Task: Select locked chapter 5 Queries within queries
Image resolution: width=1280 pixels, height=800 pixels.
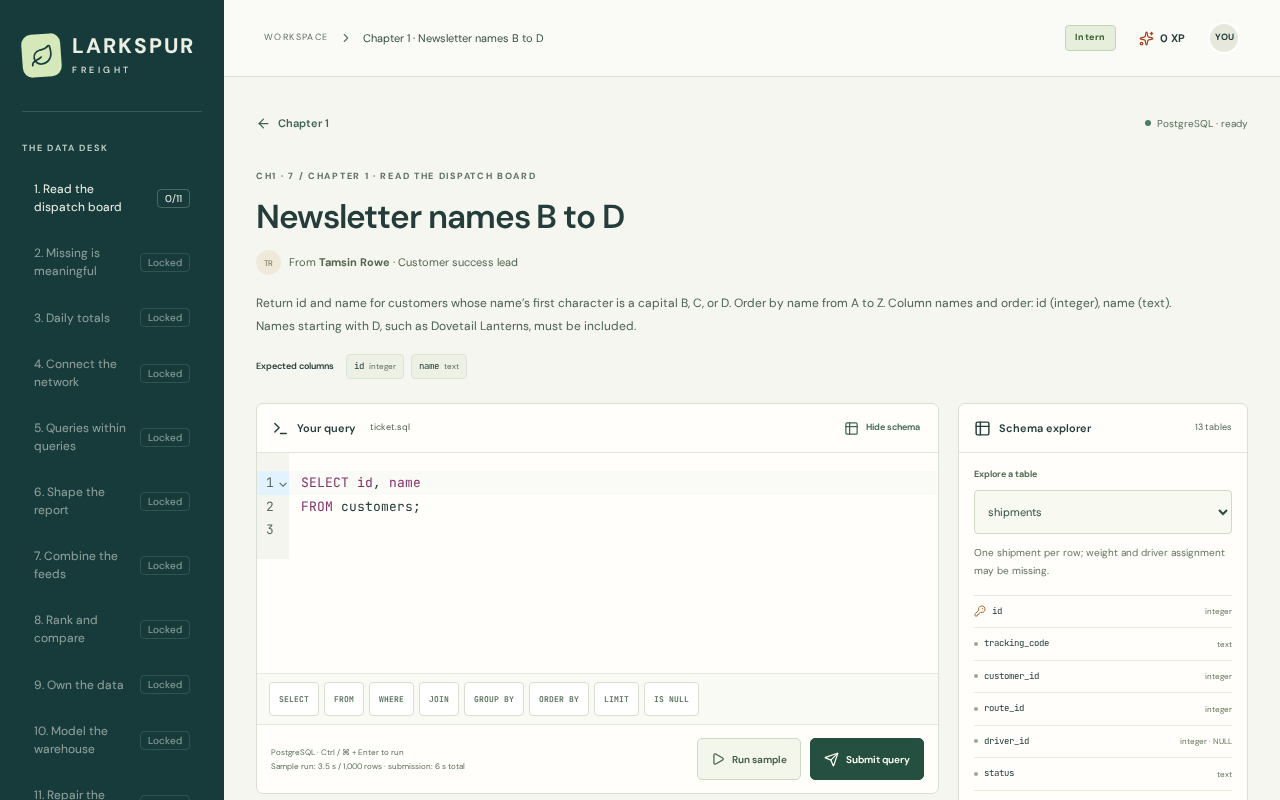Action: 112,437
